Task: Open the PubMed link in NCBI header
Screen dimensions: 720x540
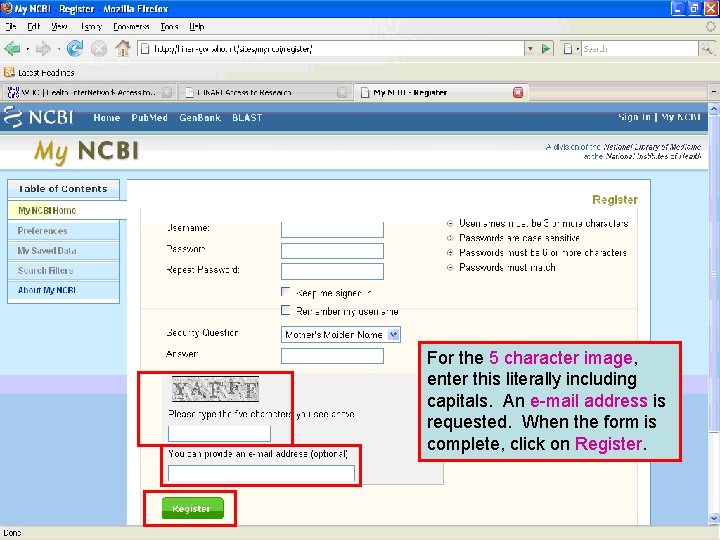Action: 149,118
